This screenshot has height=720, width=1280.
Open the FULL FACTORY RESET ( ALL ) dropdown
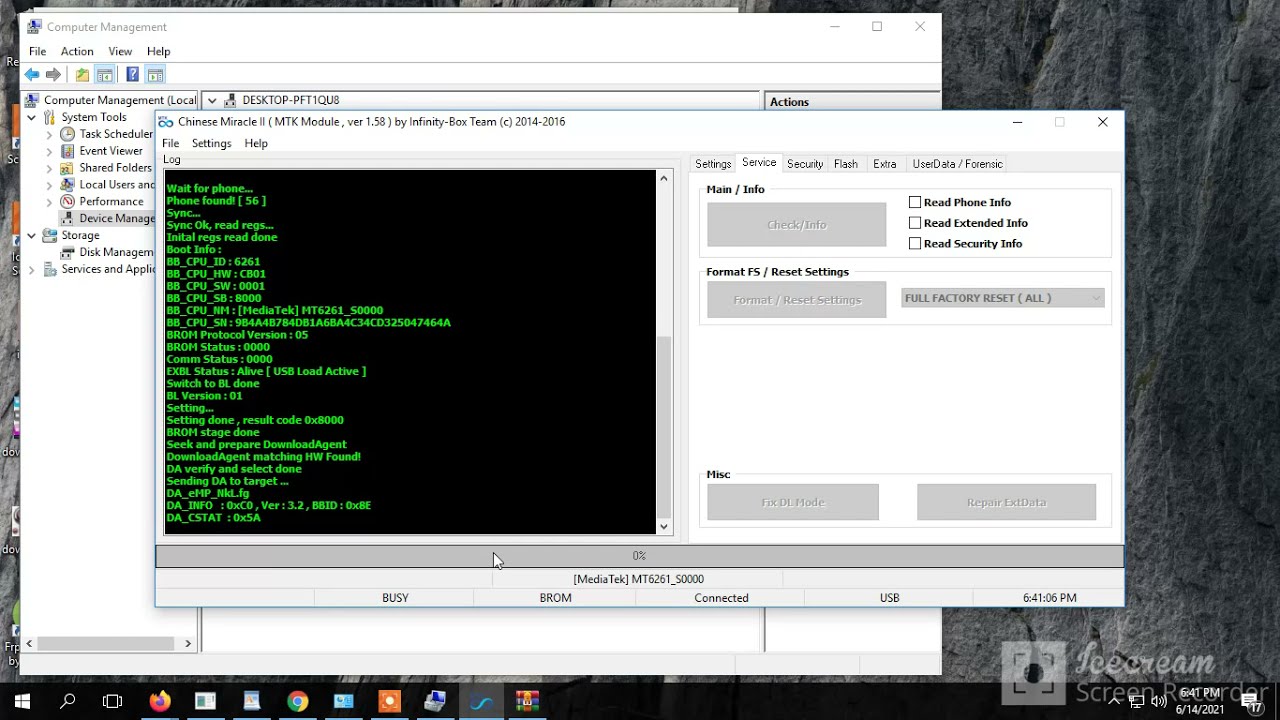pyautogui.click(x=1003, y=298)
